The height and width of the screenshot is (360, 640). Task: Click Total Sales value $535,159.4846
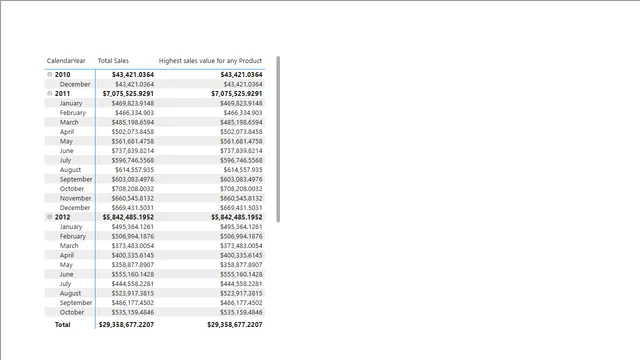[x=133, y=312]
